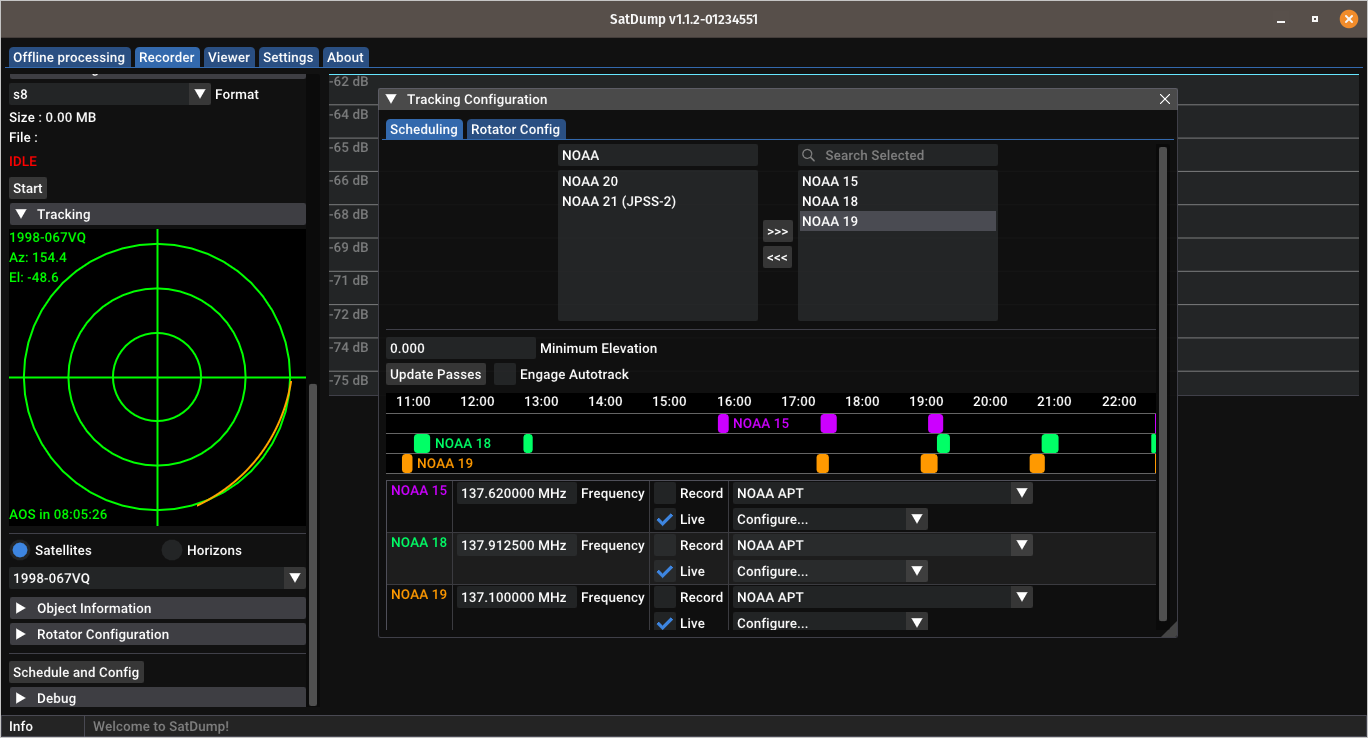The height and width of the screenshot is (738, 1368).
Task: Click the Tracking Configuration vertical scrollbar
Action: click(1162, 383)
